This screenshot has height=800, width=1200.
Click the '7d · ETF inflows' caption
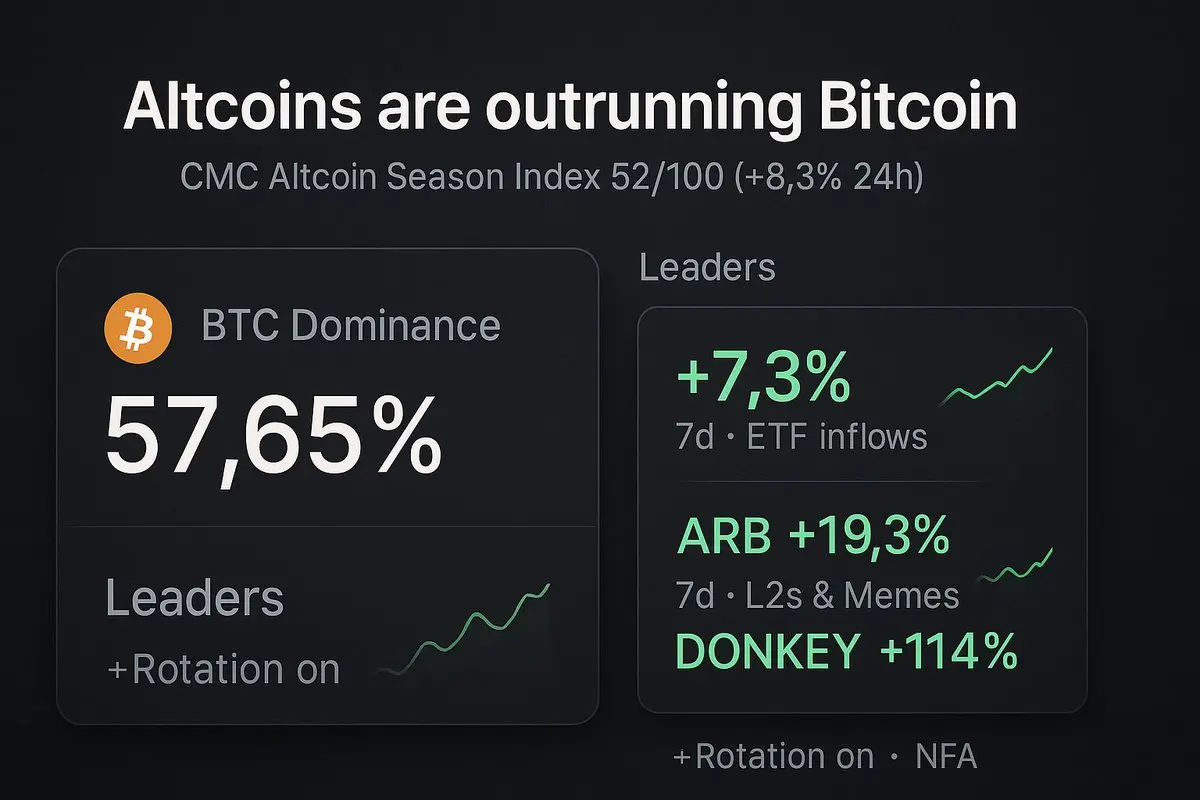coord(802,437)
